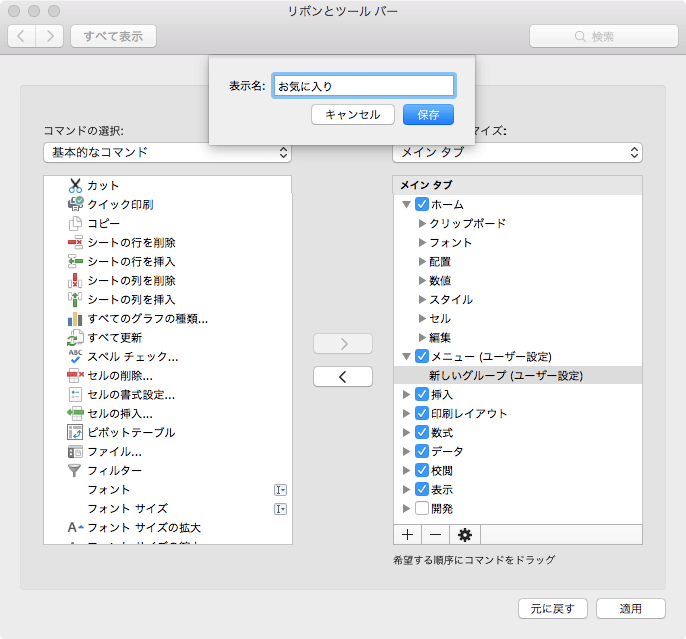Image resolution: width=686 pixels, height=639 pixels.
Task: Click the add (>) arrow button
Action: (343, 344)
